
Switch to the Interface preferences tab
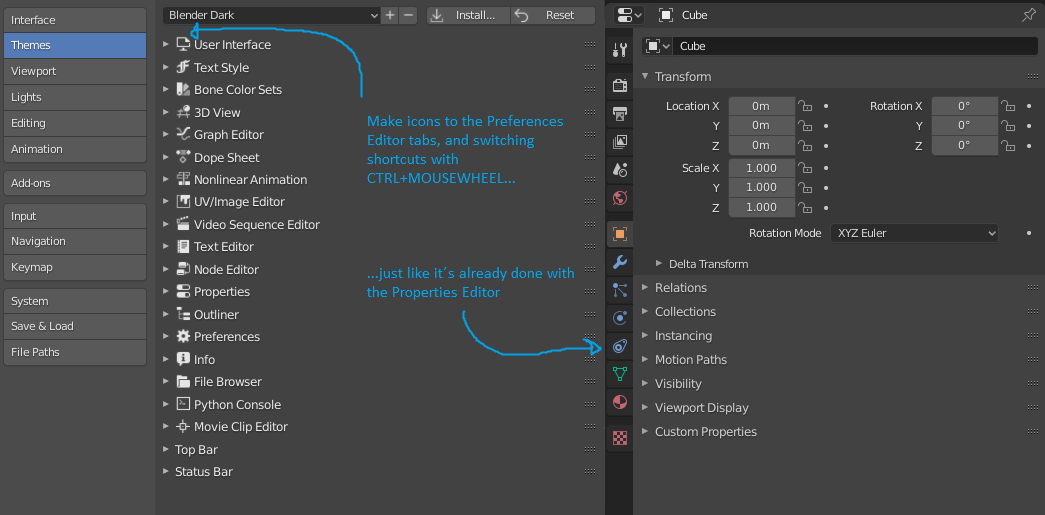[75, 20]
